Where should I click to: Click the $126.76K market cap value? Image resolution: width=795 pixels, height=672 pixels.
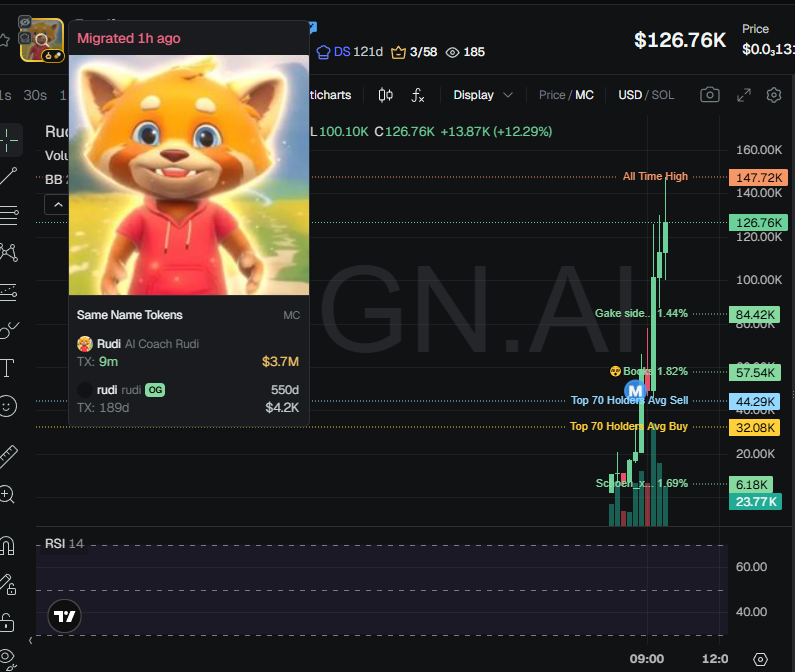[x=680, y=40]
